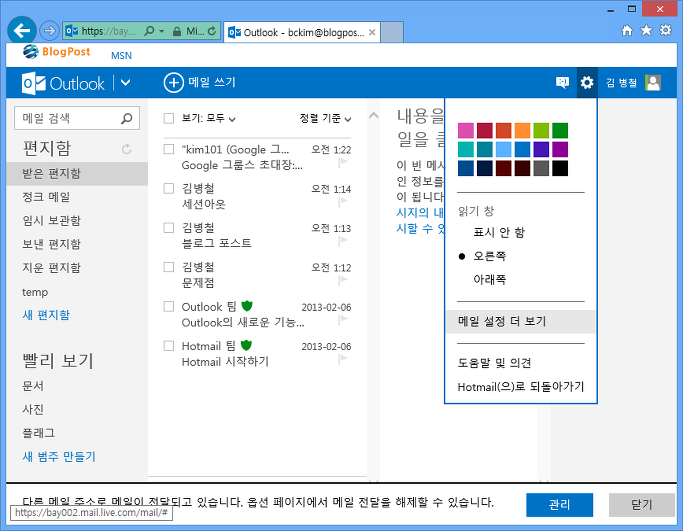Pick the black color swatch
Screen dimensions: 683x531
tap(560, 168)
